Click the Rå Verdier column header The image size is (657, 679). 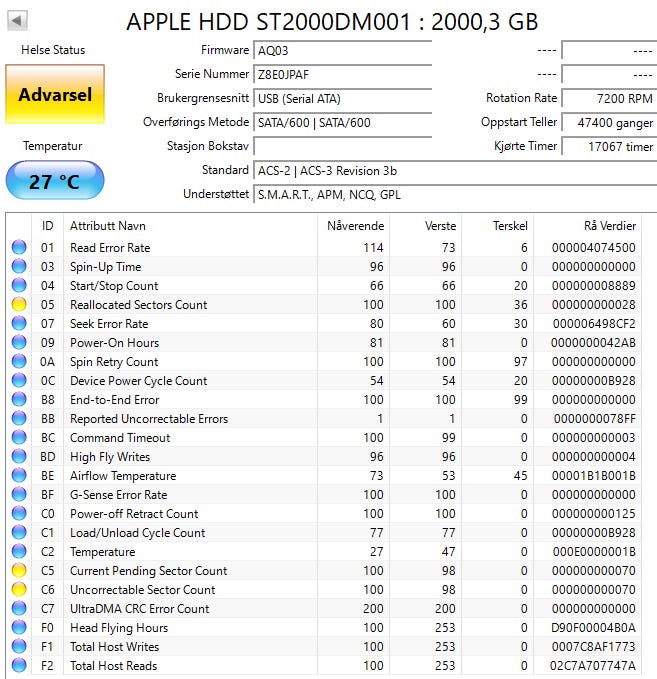pyautogui.click(x=609, y=226)
